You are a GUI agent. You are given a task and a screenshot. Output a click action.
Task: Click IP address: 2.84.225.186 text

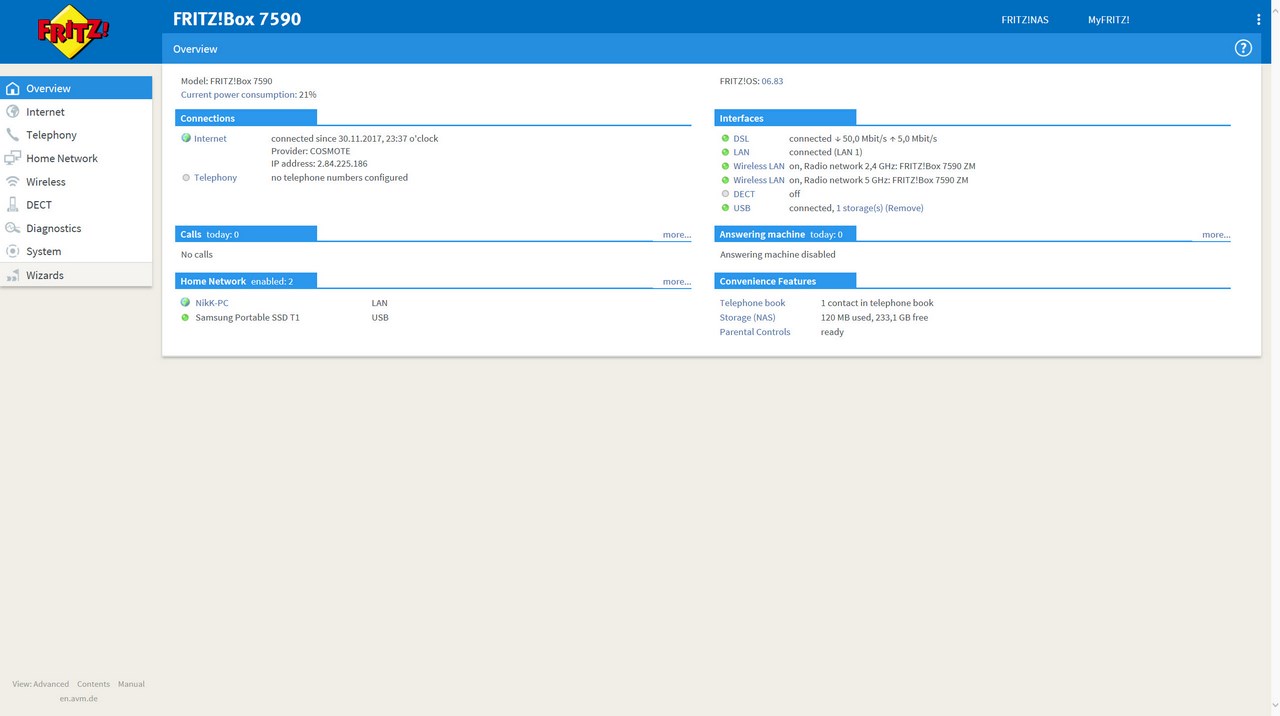pyautogui.click(x=319, y=164)
